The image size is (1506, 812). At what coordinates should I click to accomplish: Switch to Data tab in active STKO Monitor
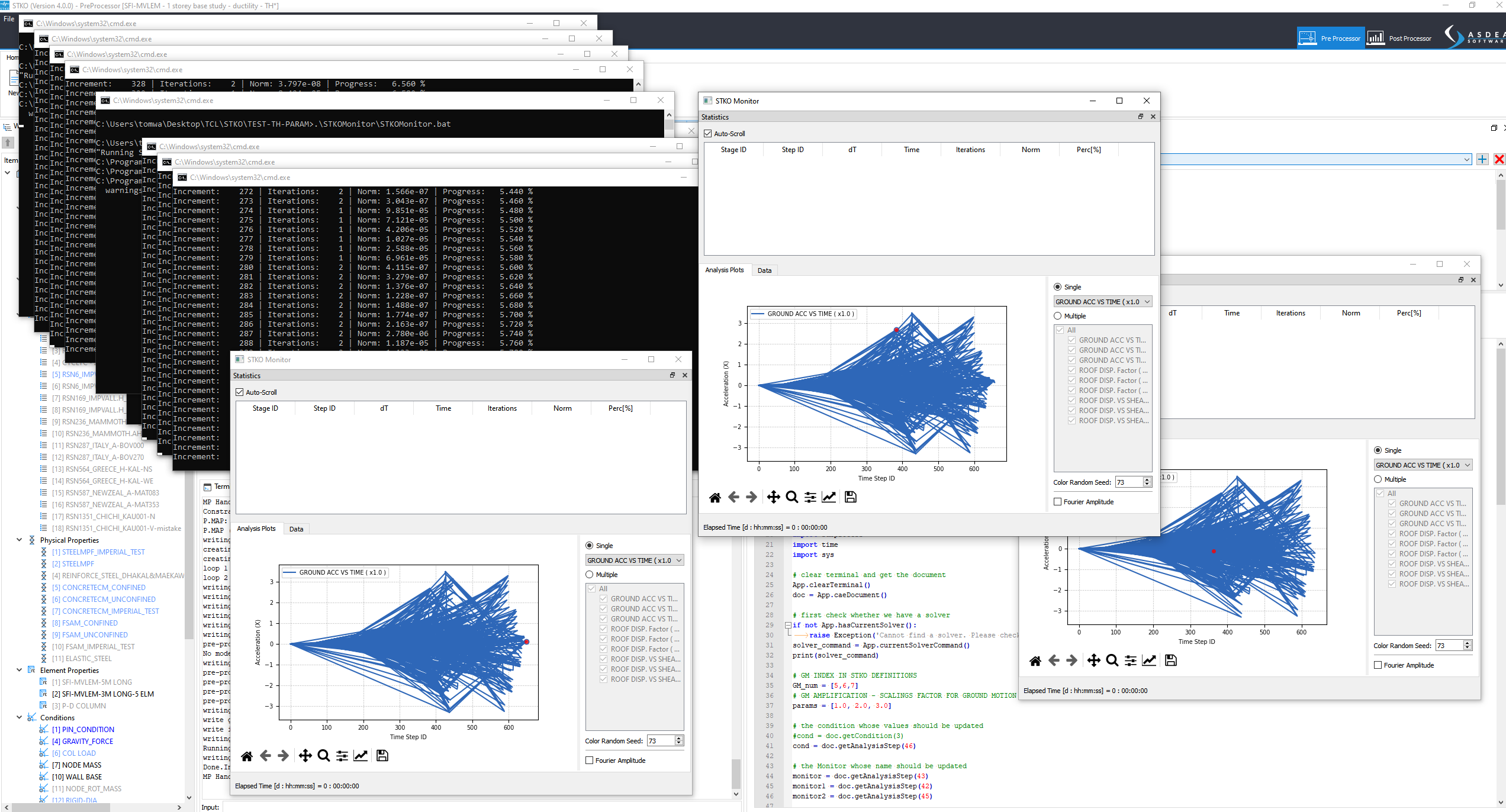point(764,270)
